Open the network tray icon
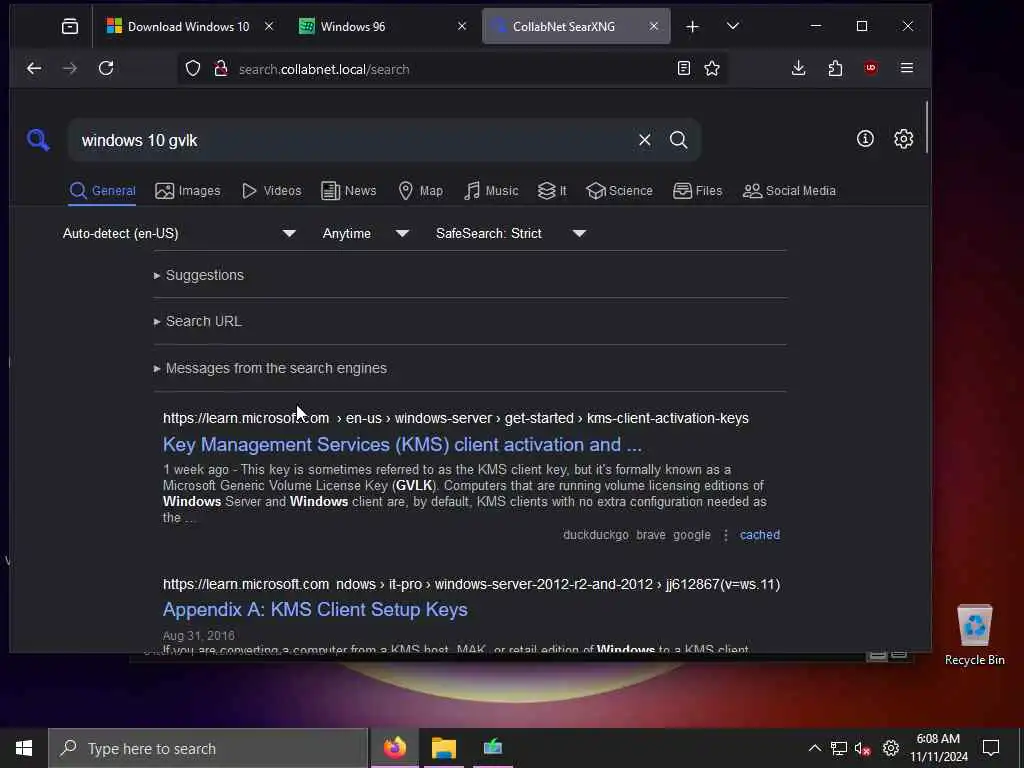Viewport: 1024px width, 768px height. pyautogui.click(x=839, y=748)
